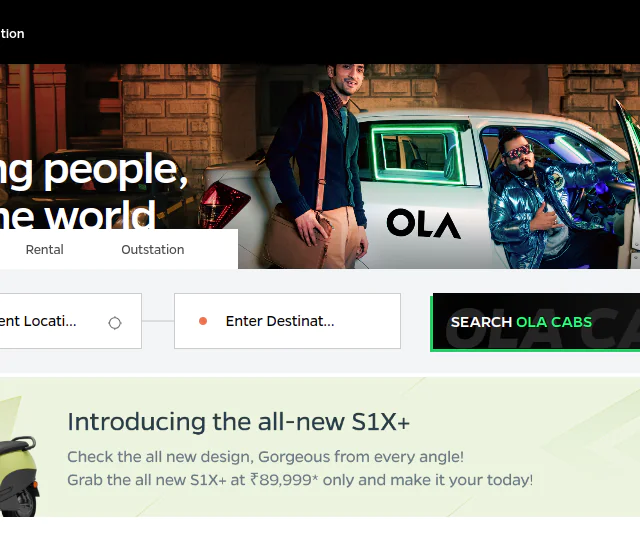Click the hero banner headline text
Viewport: 640px width, 539px height.
click(94, 191)
